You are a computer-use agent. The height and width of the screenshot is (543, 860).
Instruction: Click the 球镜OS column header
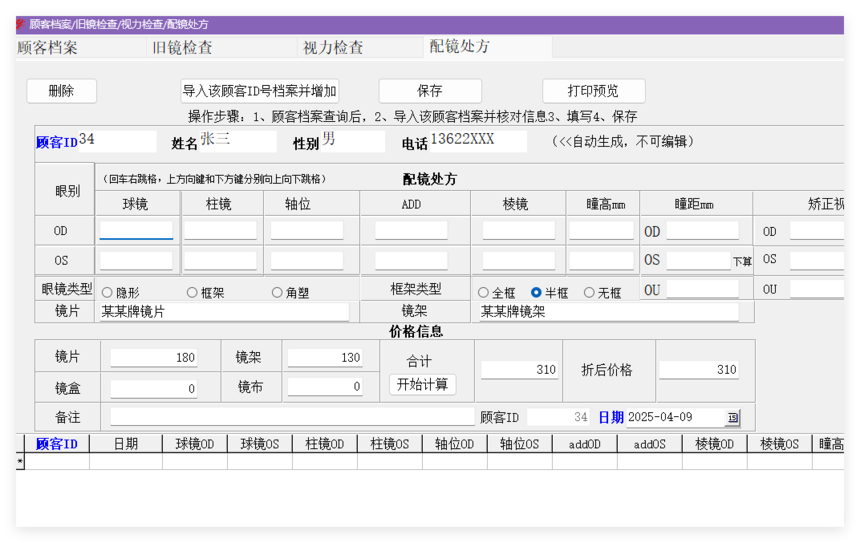coord(260,444)
